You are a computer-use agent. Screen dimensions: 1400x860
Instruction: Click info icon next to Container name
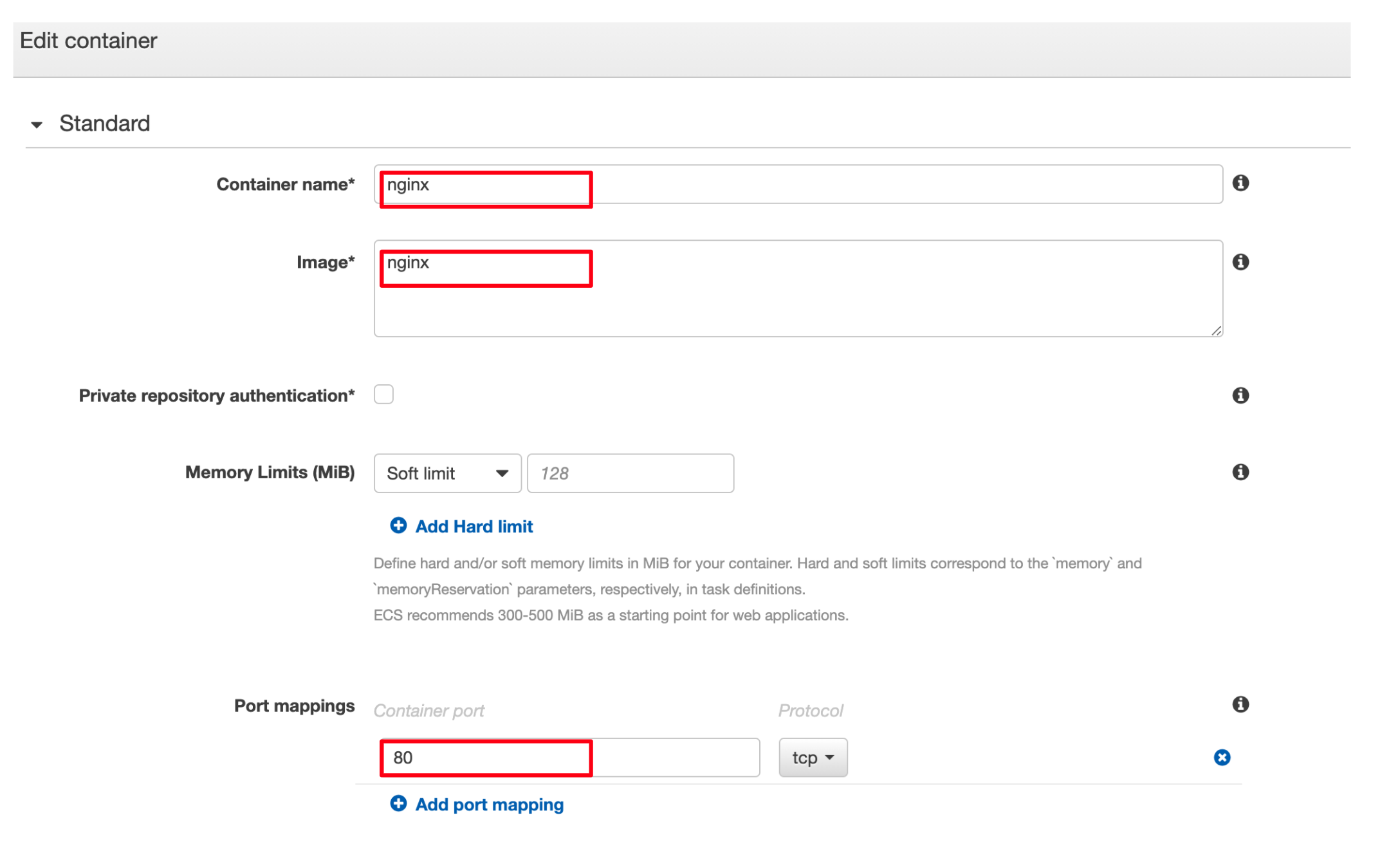[x=1240, y=183]
